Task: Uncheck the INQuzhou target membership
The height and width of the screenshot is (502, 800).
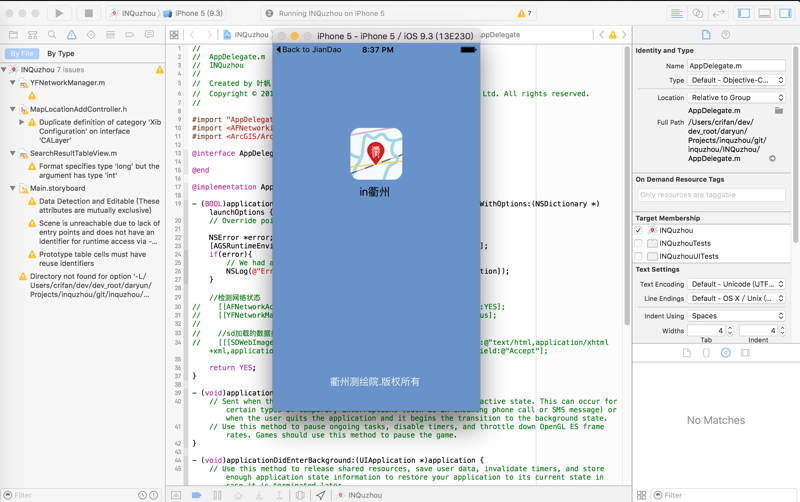Action: 639,230
